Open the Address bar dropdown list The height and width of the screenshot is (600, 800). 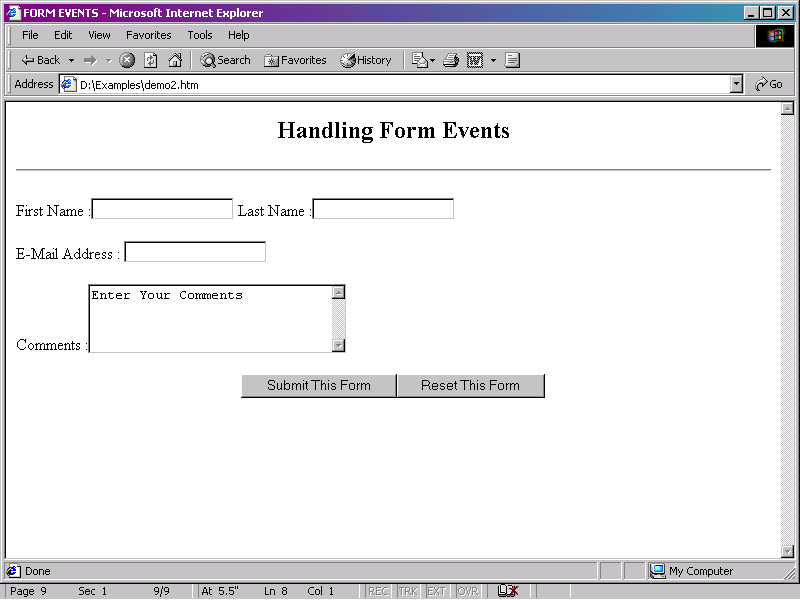coord(737,85)
